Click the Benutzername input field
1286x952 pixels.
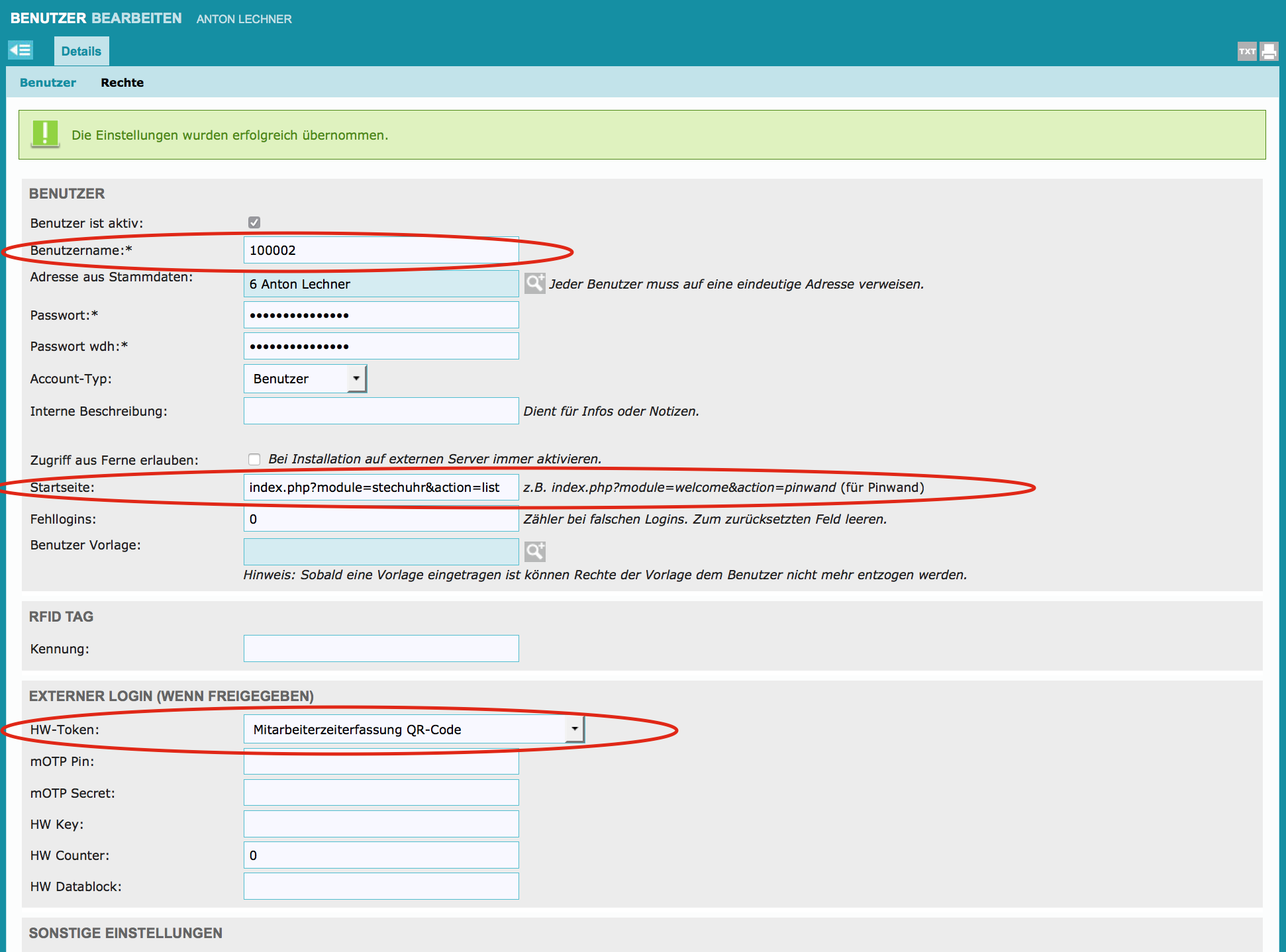click(381, 250)
